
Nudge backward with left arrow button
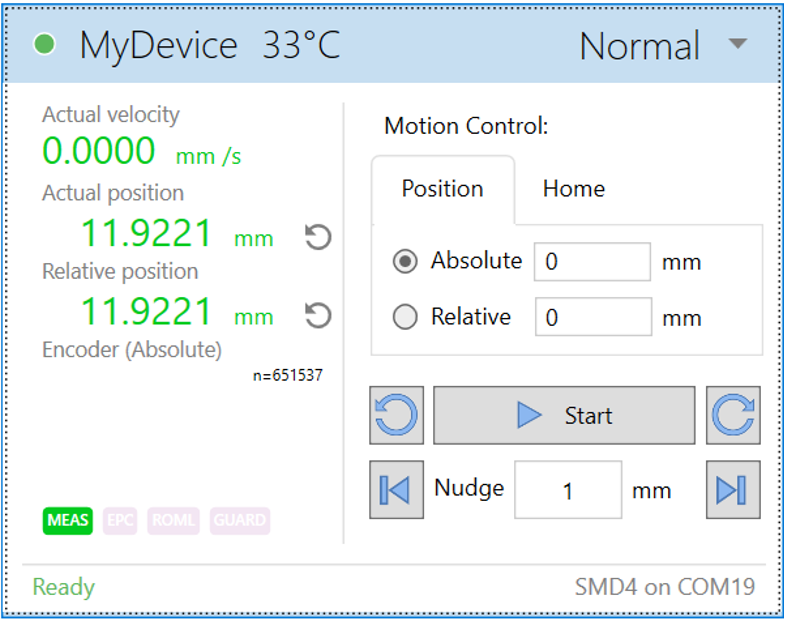pyautogui.click(x=396, y=490)
